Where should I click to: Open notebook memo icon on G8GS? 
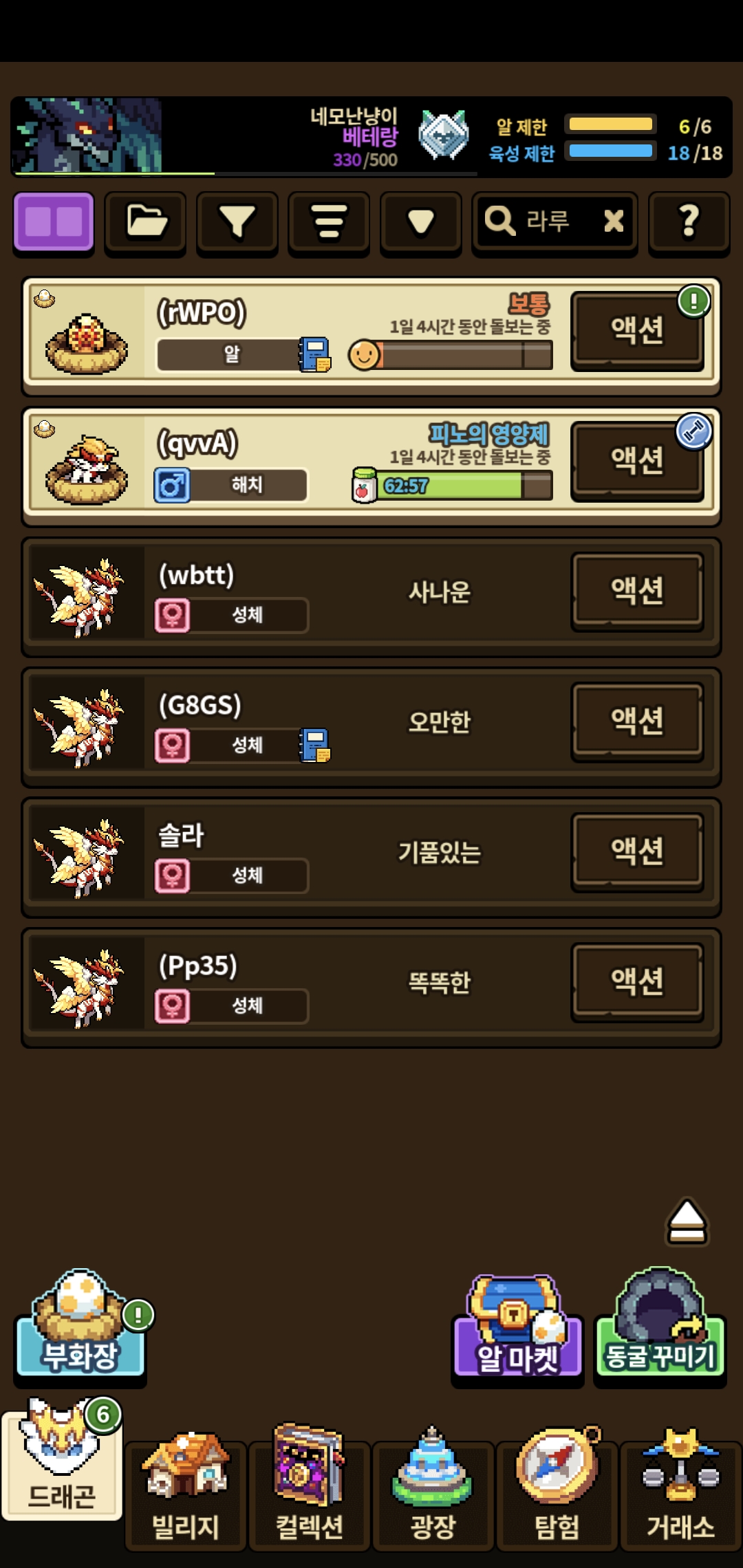tap(314, 745)
